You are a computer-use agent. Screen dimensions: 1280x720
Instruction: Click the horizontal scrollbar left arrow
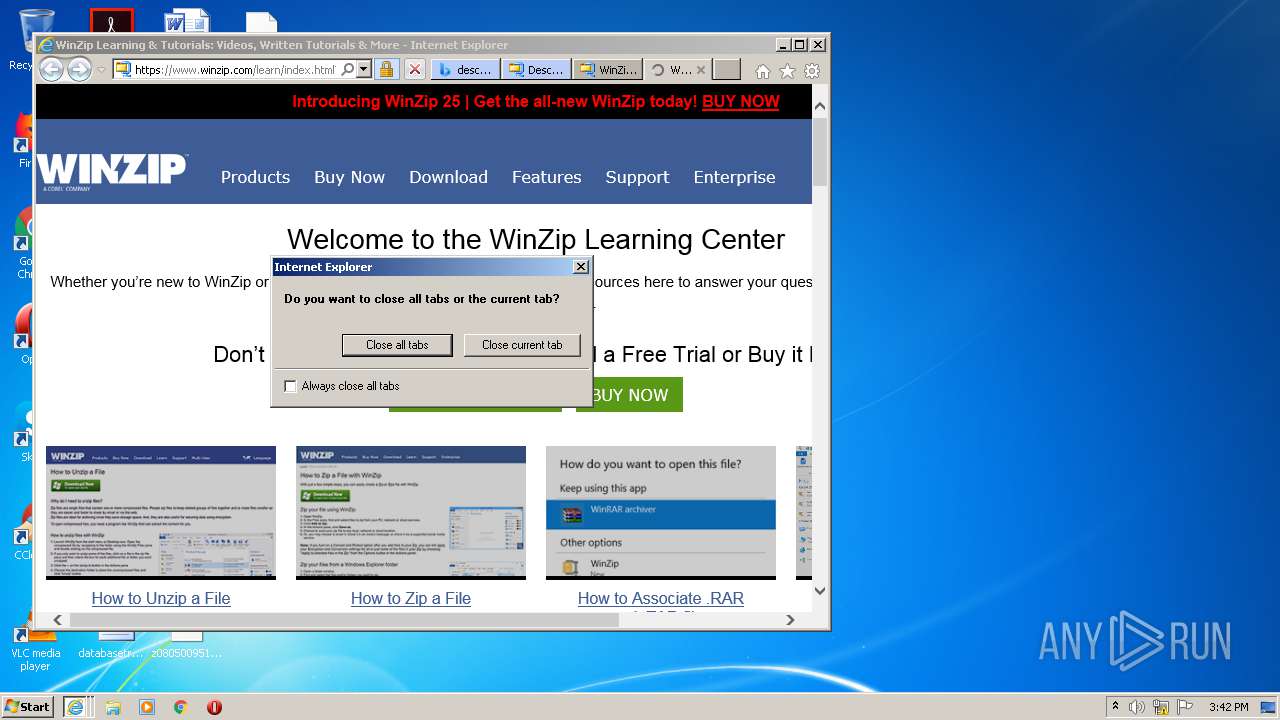[57, 620]
